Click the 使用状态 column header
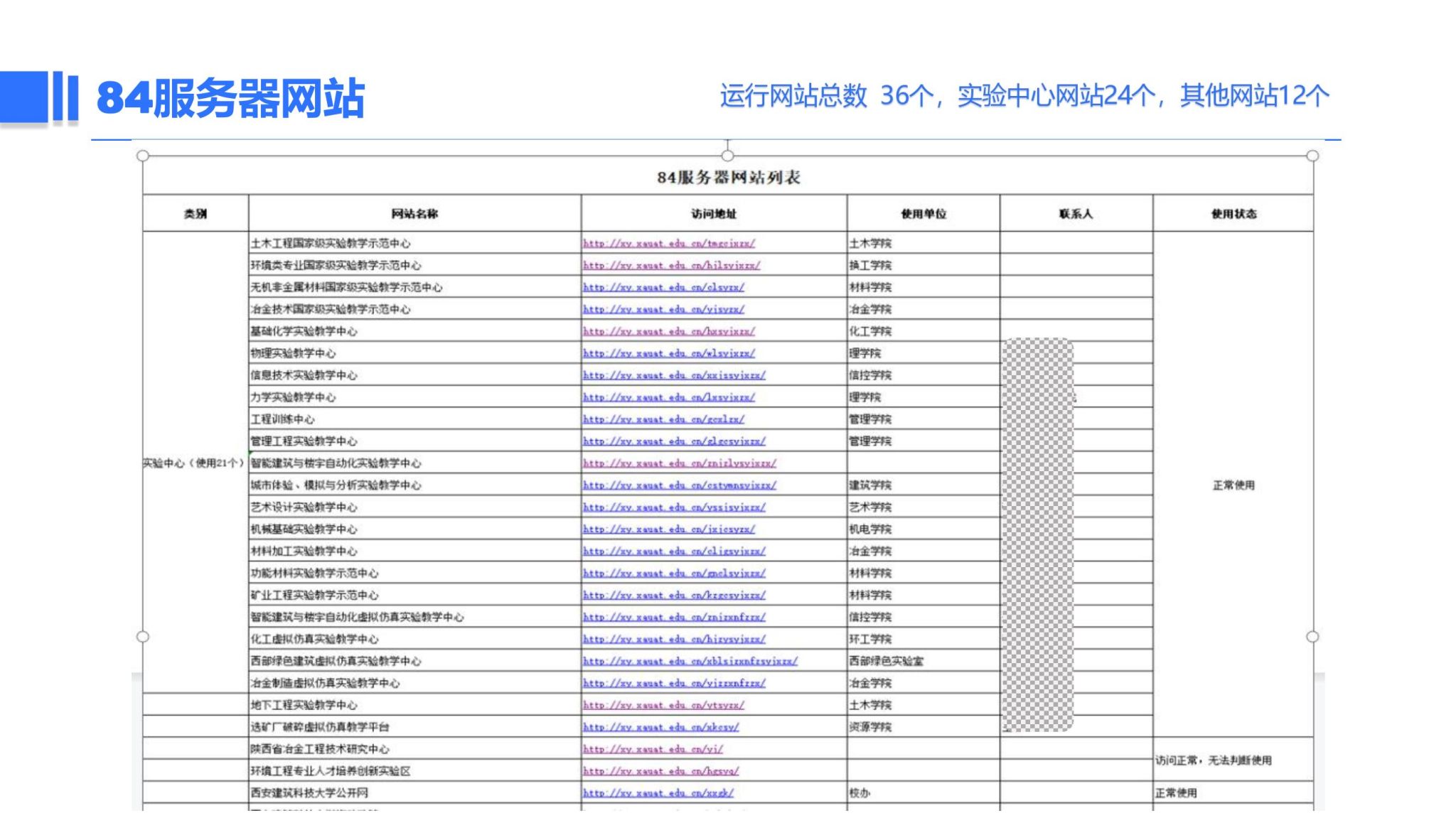The image size is (1456, 818). 1233,213
